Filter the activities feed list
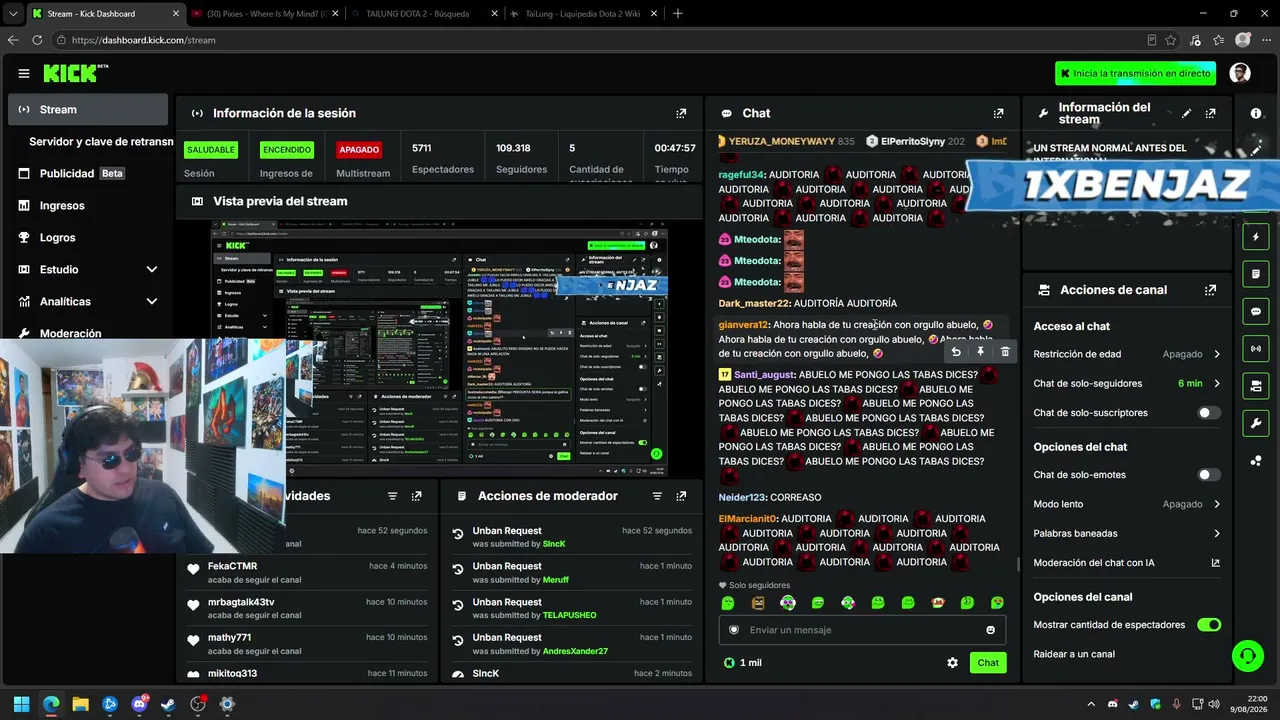1280x720 pixels. (392, 496)
